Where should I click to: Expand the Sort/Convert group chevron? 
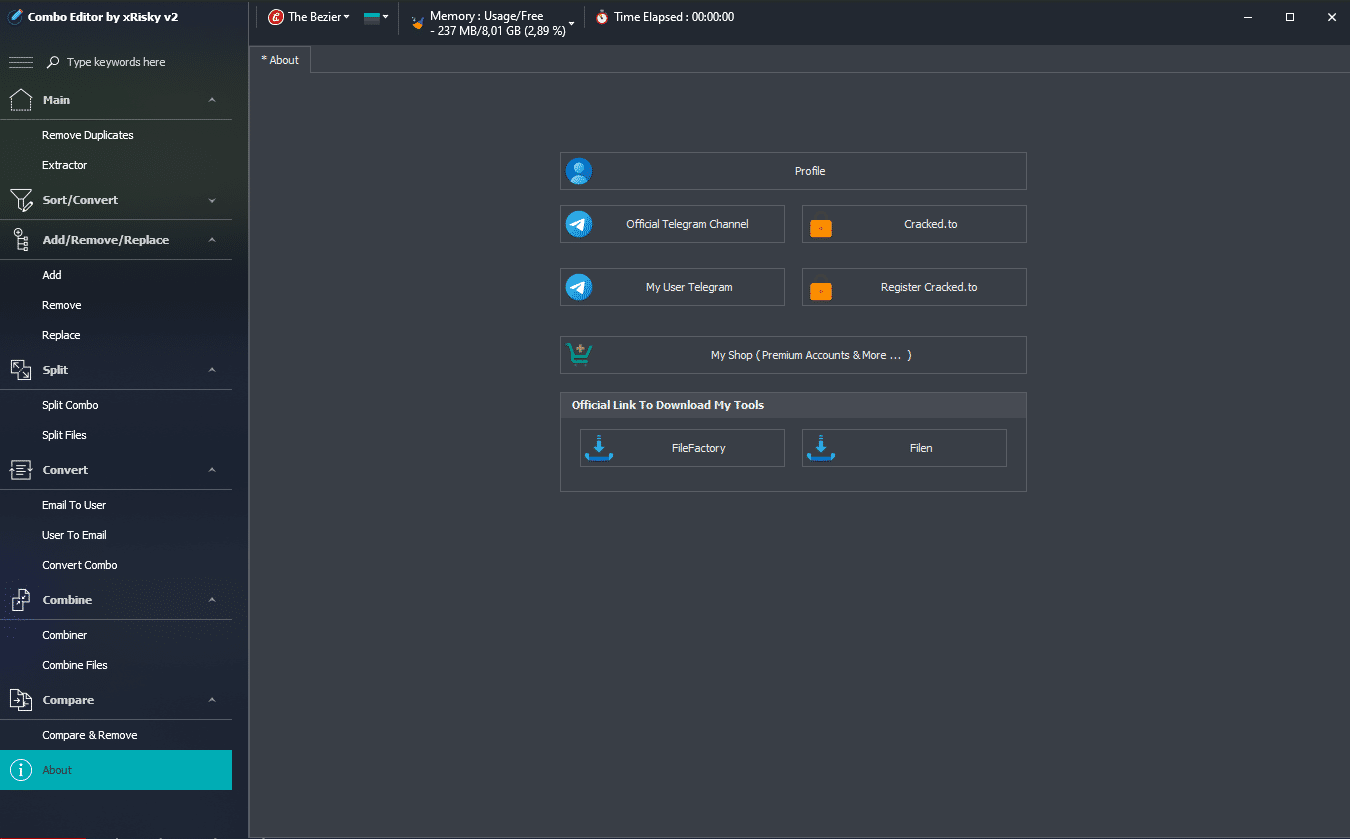point(212,200)
